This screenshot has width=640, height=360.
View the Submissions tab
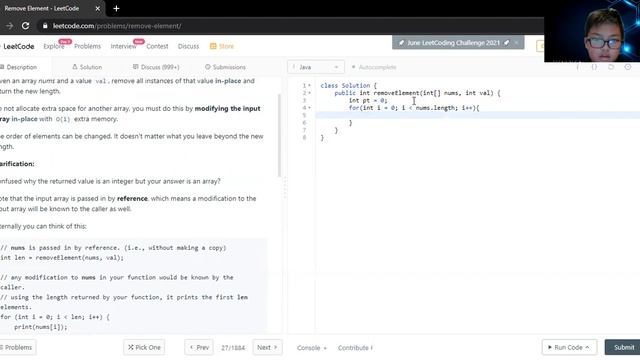(x=225, y=67)
